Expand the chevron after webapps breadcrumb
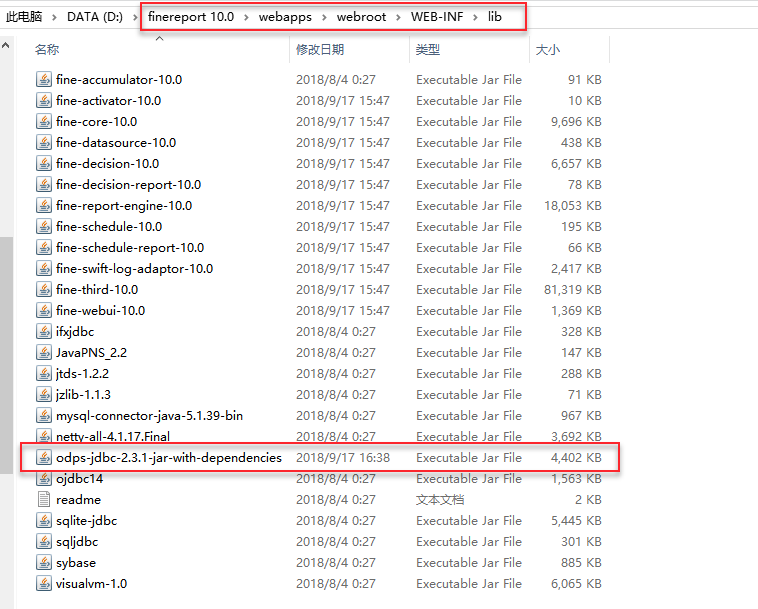 pyautogui.click(x=324, y=17)
